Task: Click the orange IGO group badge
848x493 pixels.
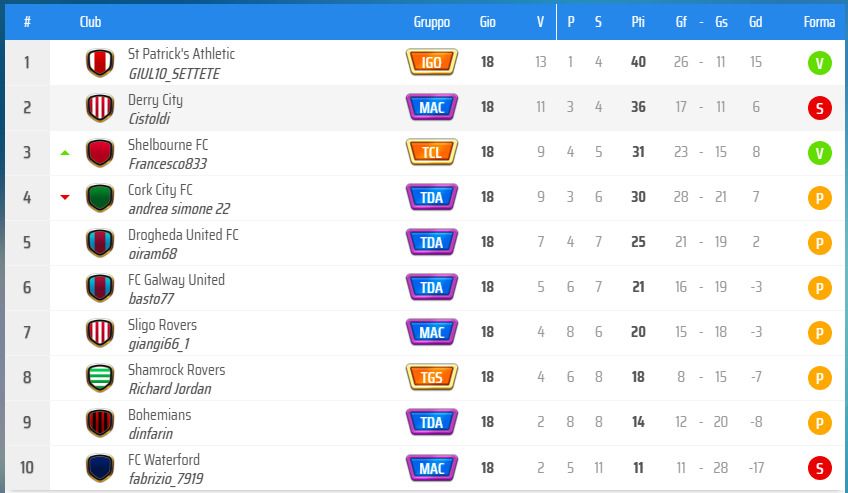Action: coord(432,62)
